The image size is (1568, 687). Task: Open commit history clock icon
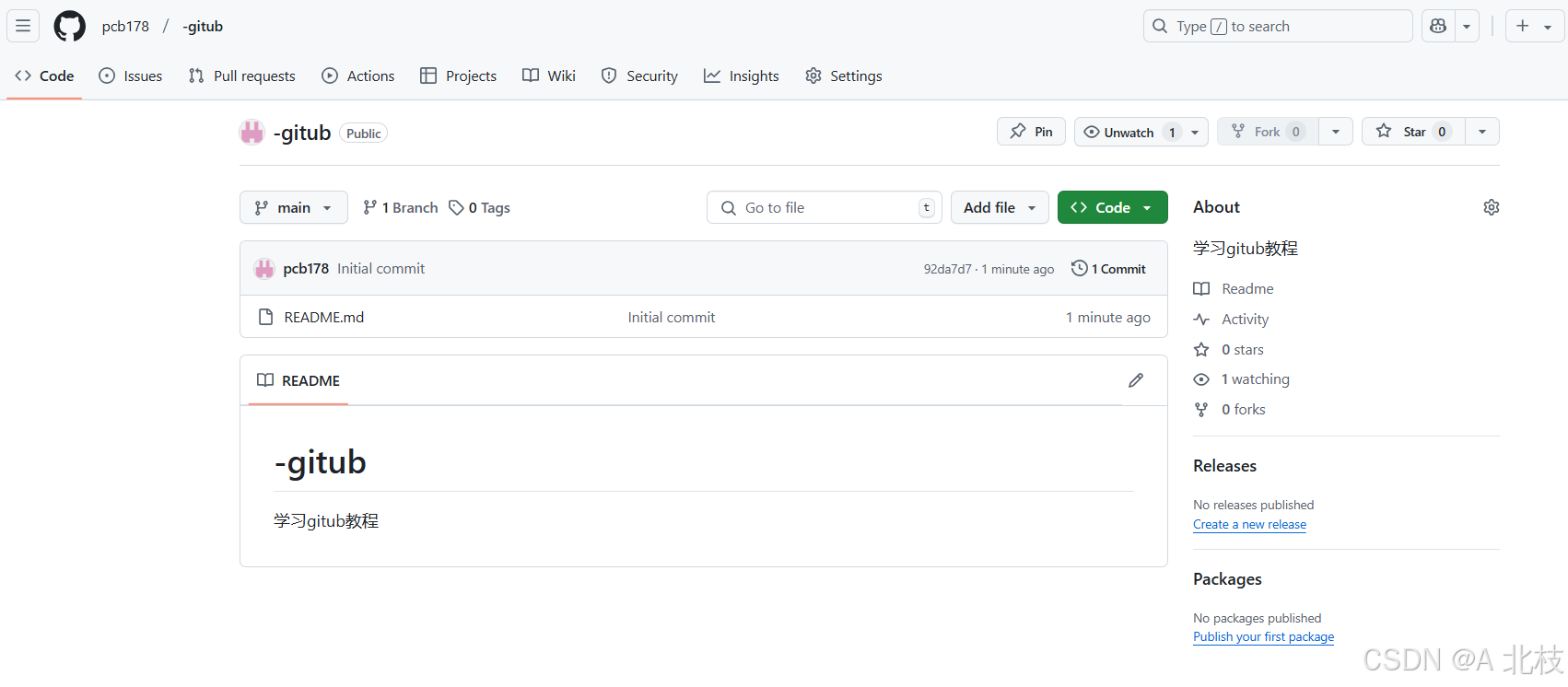pyautogui.click(x=1080, y=268)
